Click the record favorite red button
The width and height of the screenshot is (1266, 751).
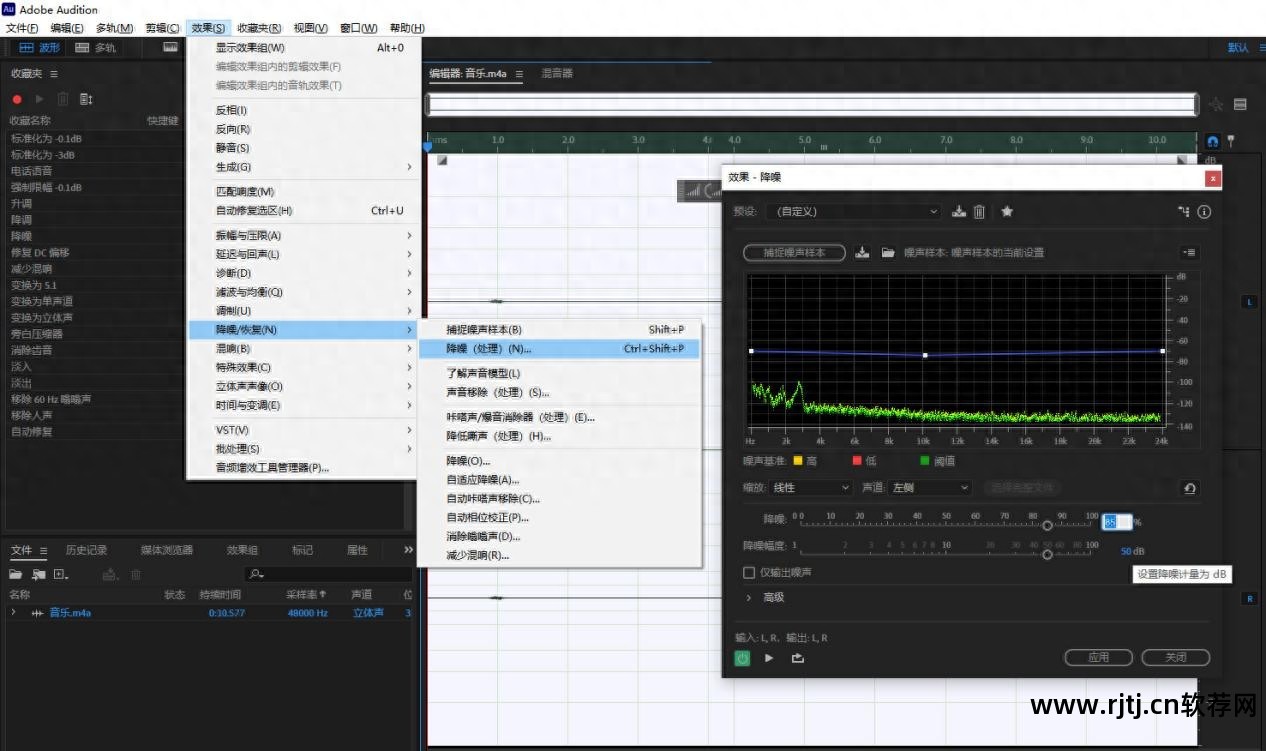point(17,99)
